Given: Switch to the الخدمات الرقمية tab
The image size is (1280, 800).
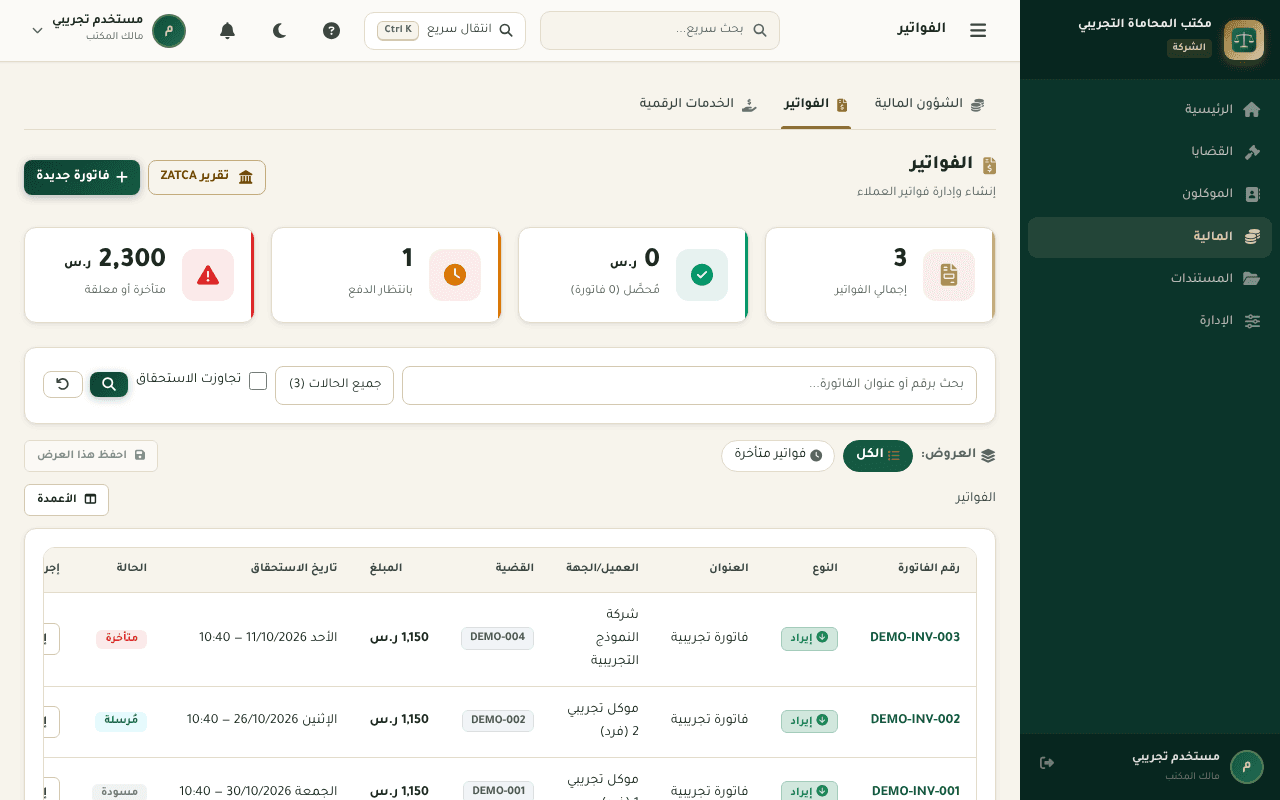Looking at the screenshot, I should pyautogui.click(x=698, y=104).
